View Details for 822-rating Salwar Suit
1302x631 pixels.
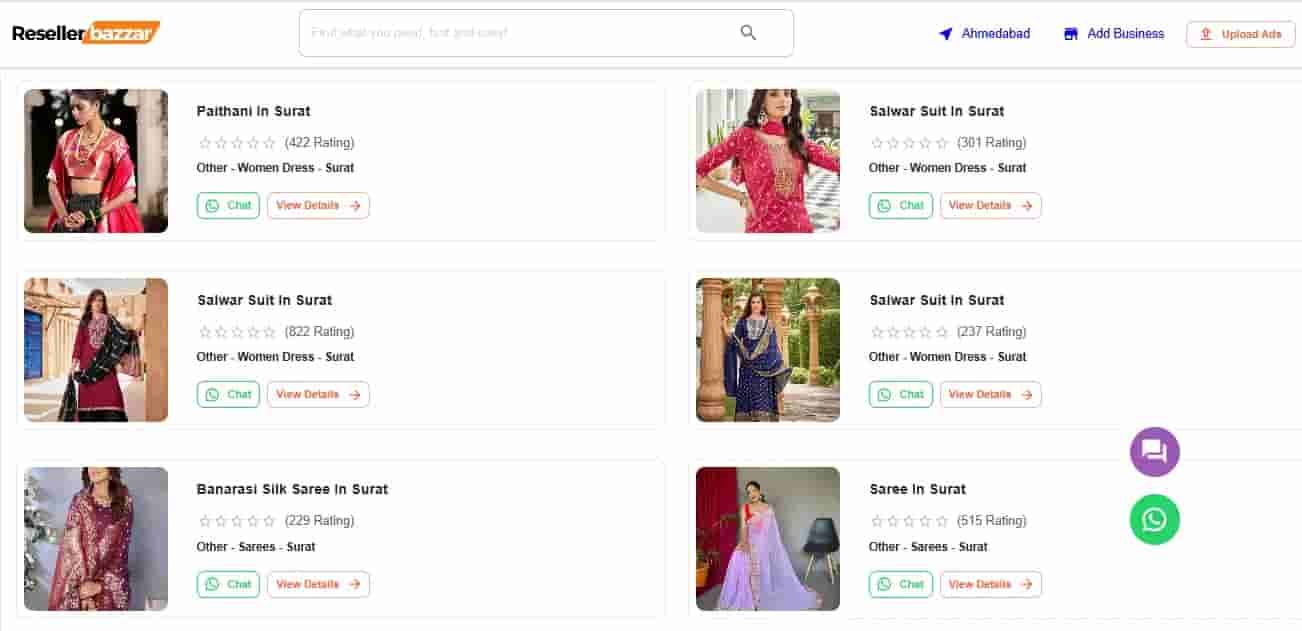[x=318, y=395]
